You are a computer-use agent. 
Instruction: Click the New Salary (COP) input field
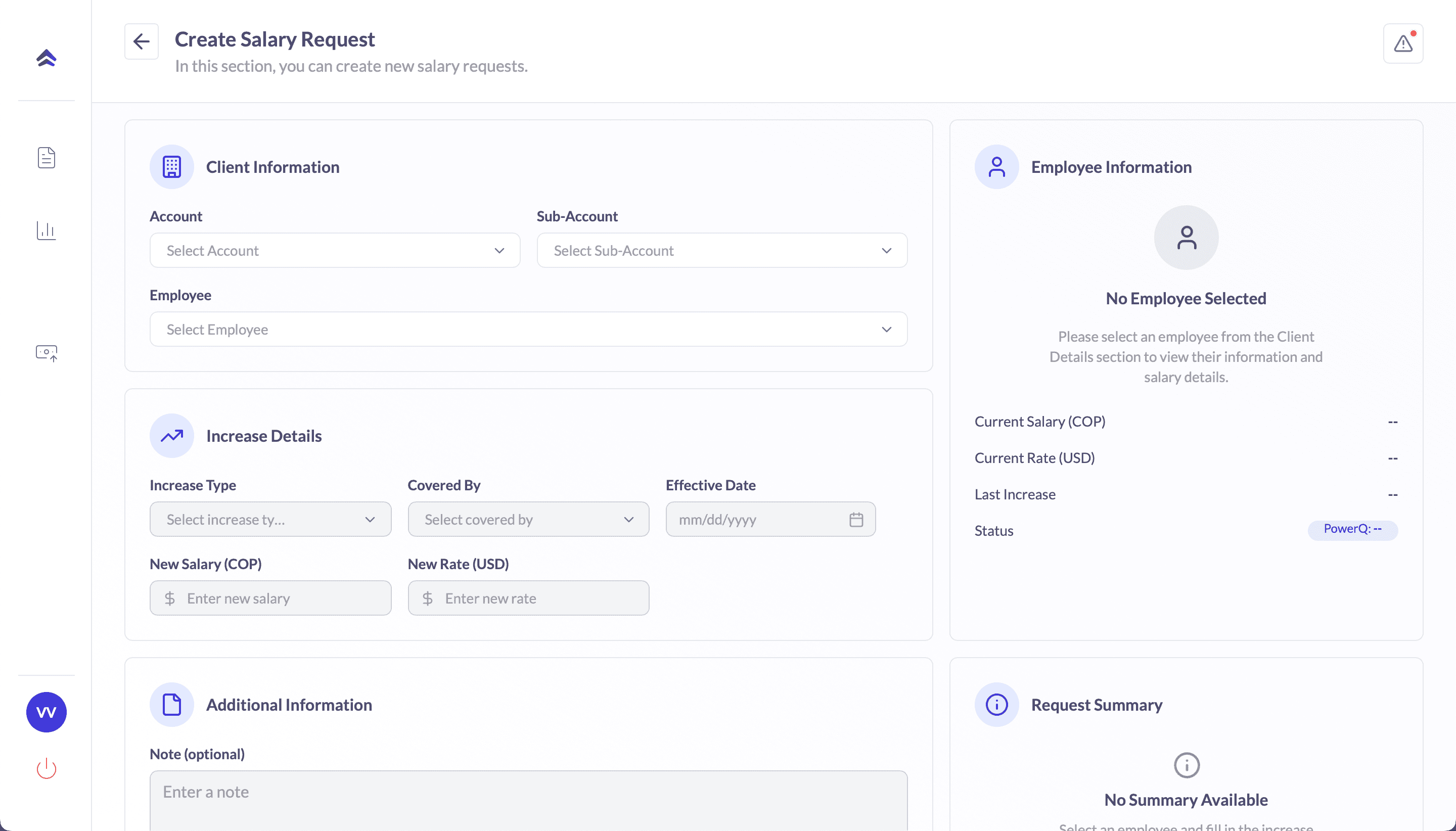click(x=280, y=598)
